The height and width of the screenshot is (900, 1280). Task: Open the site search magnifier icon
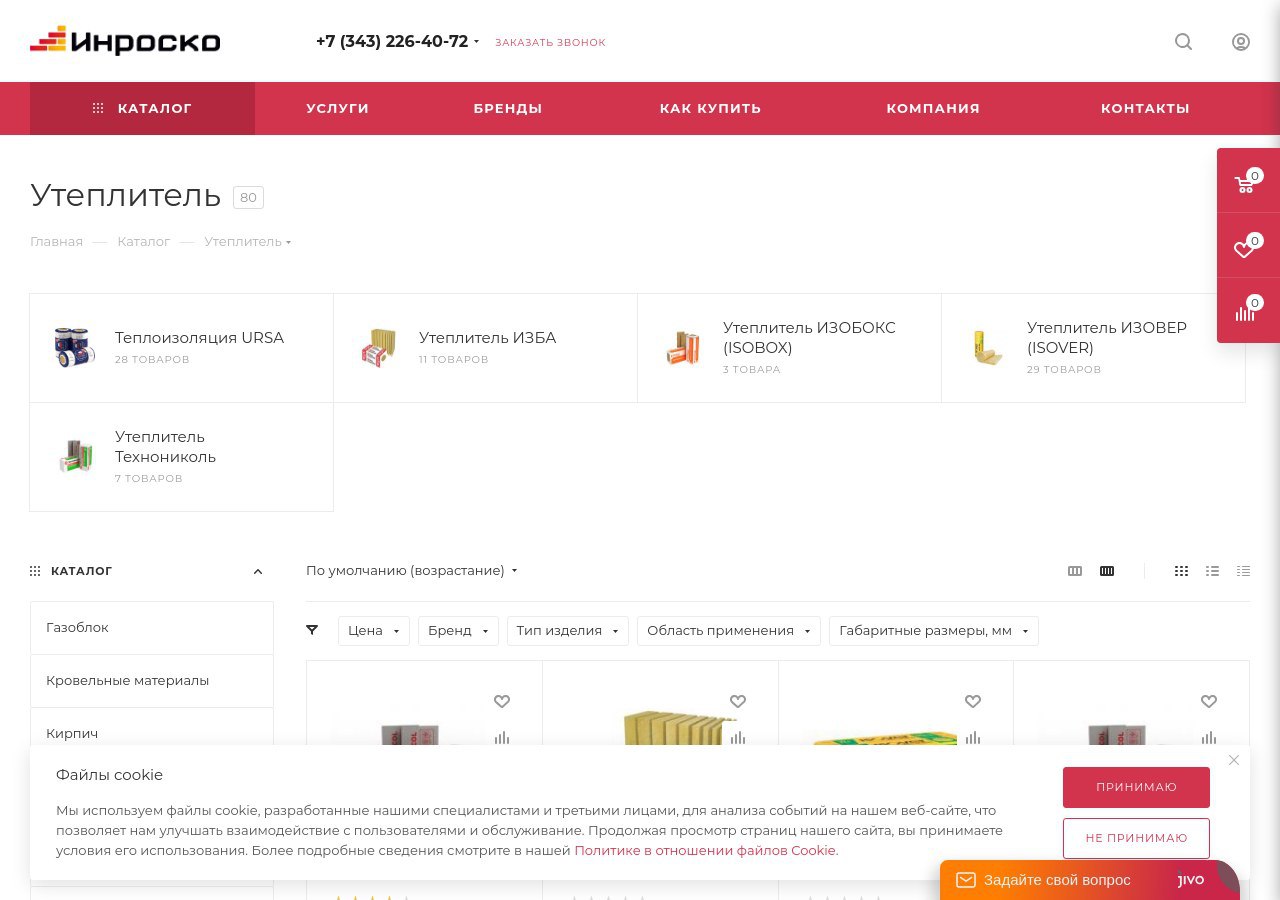pyautogui.click(x=1183, y=42)
